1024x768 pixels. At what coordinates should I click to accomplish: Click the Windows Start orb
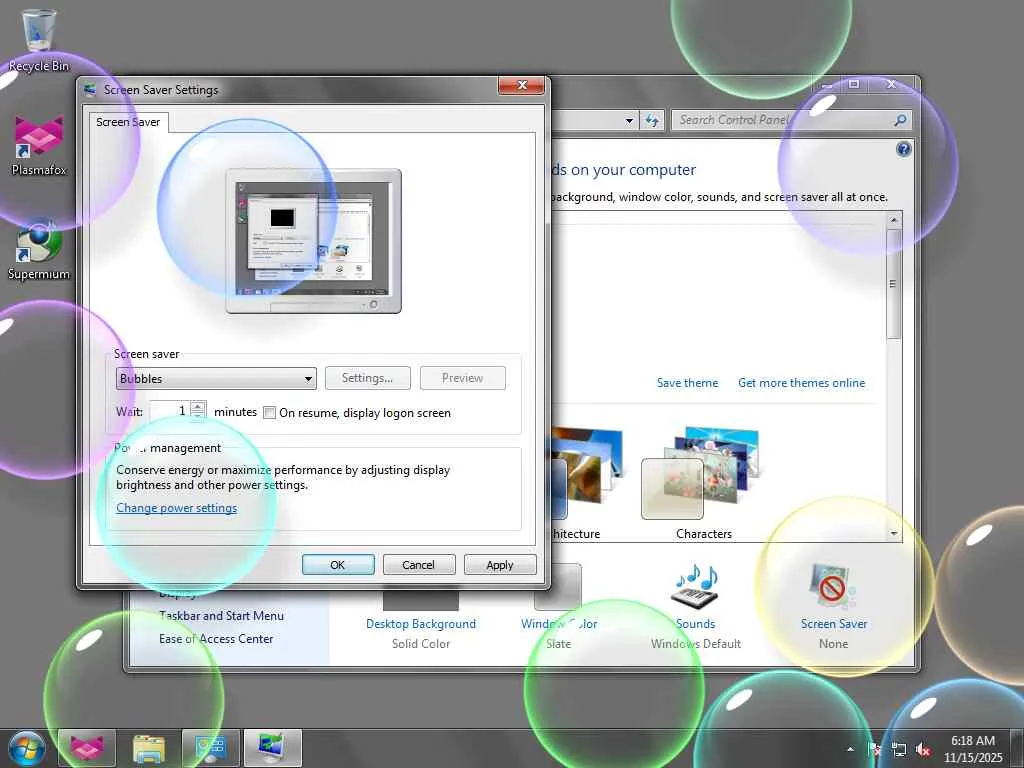(x=26, y=748)
